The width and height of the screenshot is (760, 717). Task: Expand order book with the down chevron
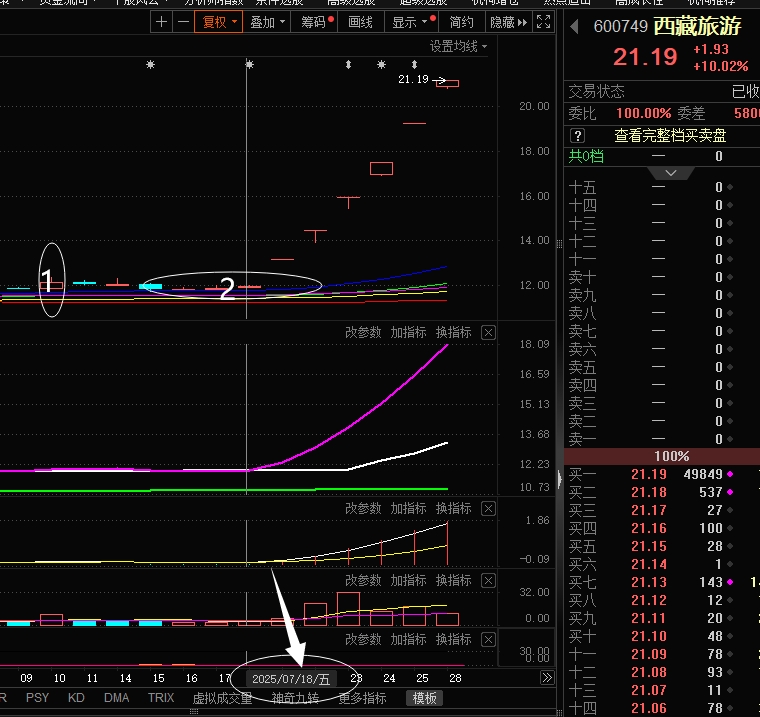[x=671, y=173]
